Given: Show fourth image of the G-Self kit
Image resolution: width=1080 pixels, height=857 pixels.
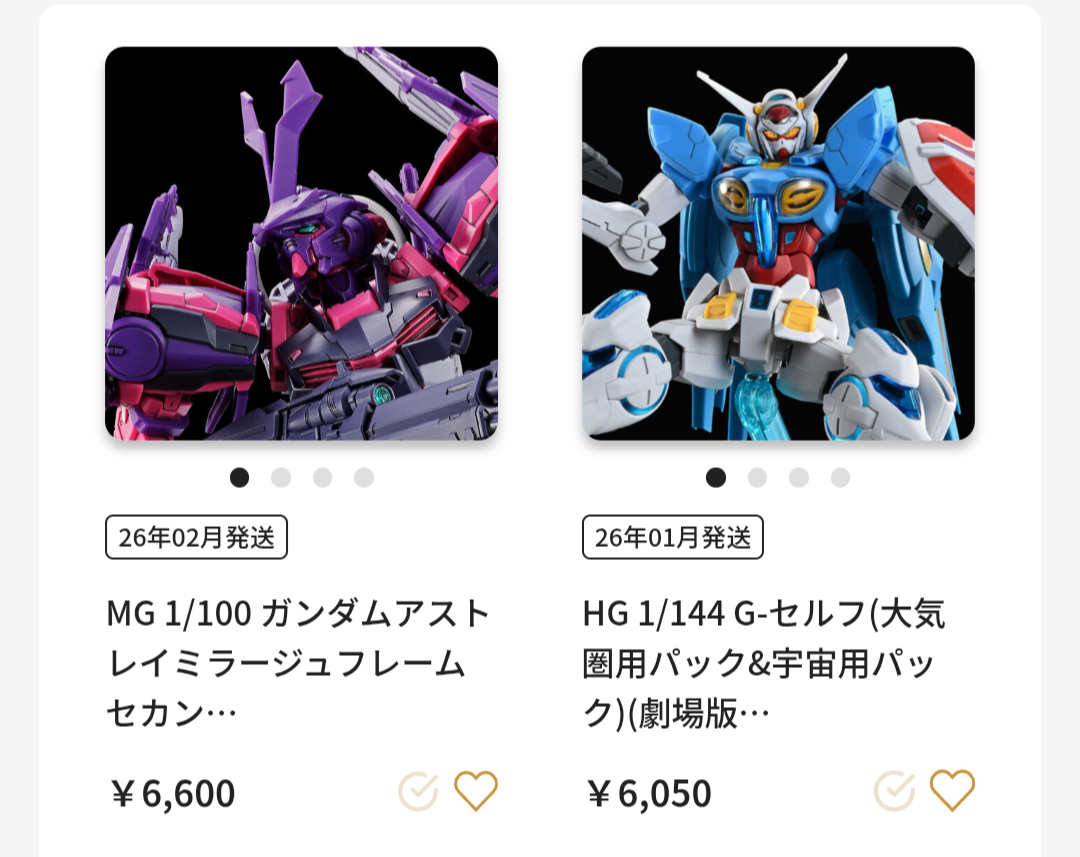Looking at the screenshot, I should (840, 477).
